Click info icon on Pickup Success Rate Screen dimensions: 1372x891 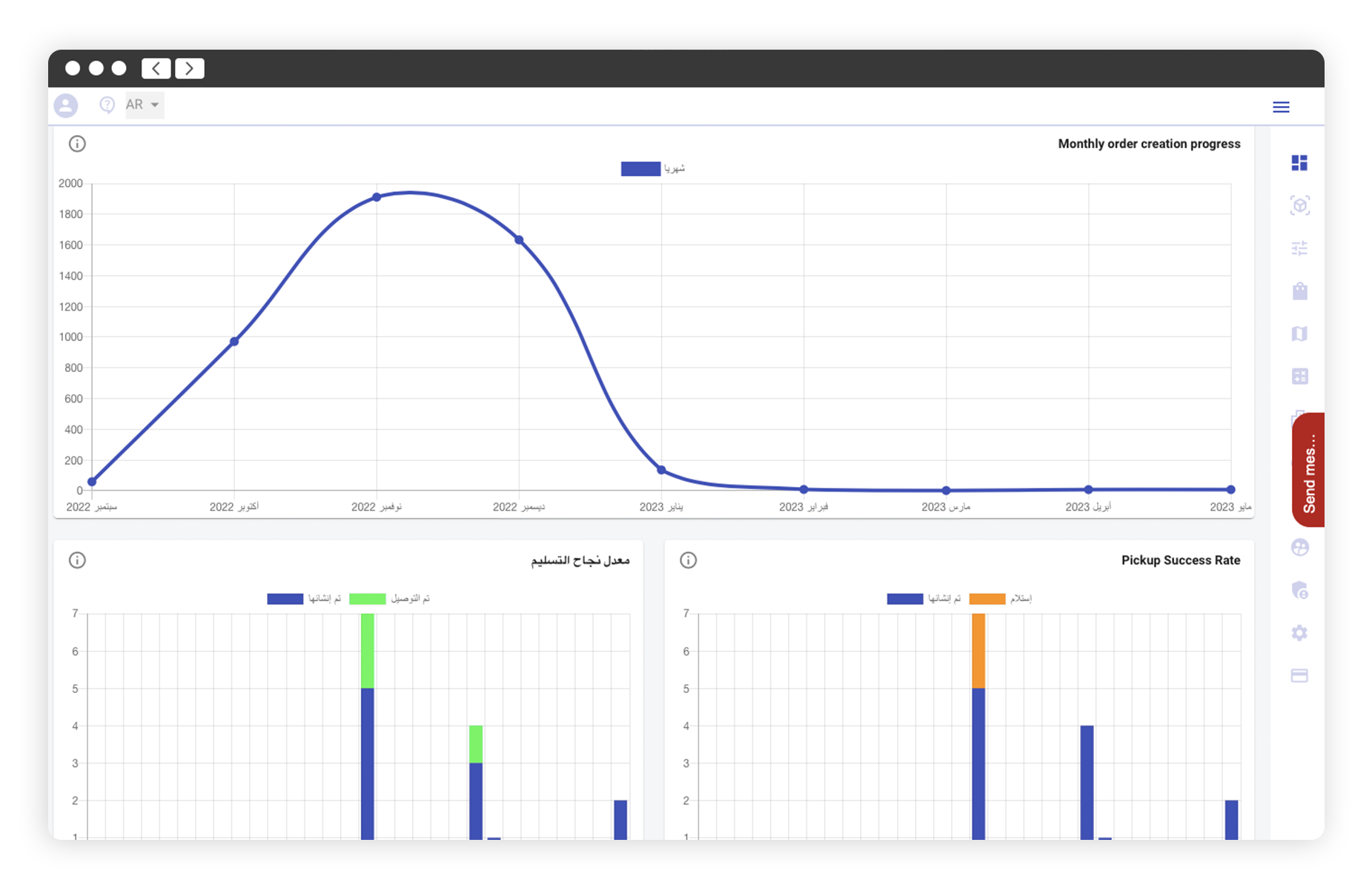coord(688,560)
